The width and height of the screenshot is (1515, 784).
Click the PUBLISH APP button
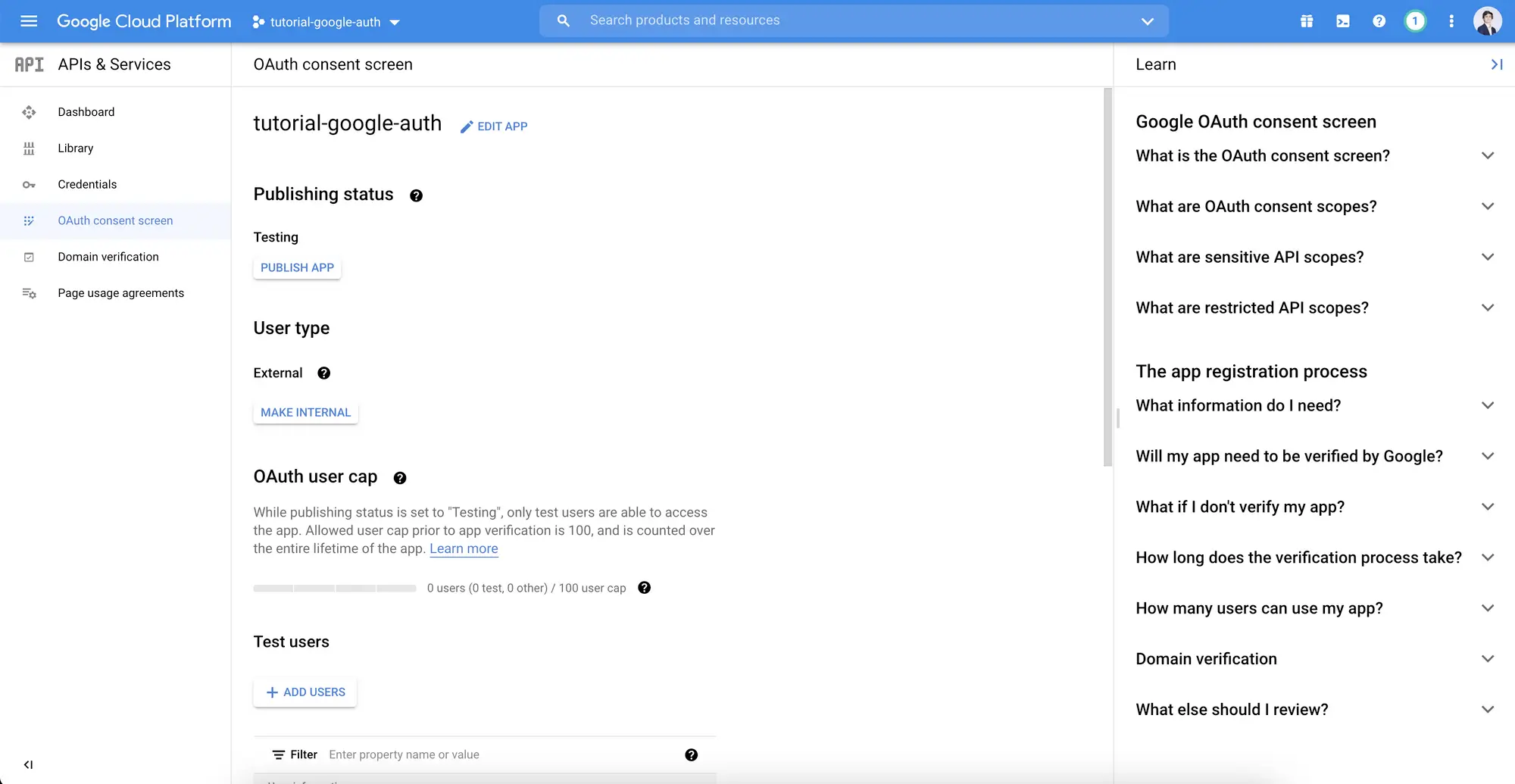297,267
